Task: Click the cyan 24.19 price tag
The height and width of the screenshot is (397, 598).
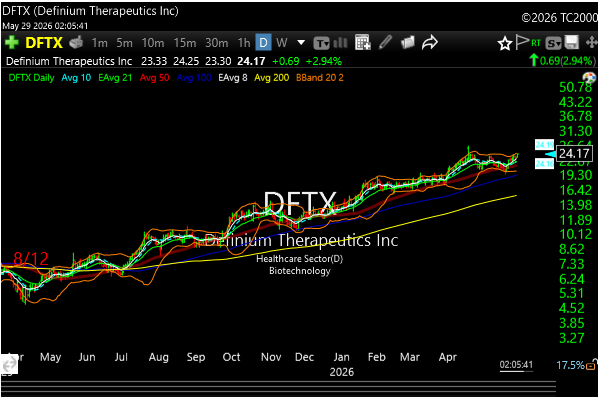Action: (x=544, y=145)
